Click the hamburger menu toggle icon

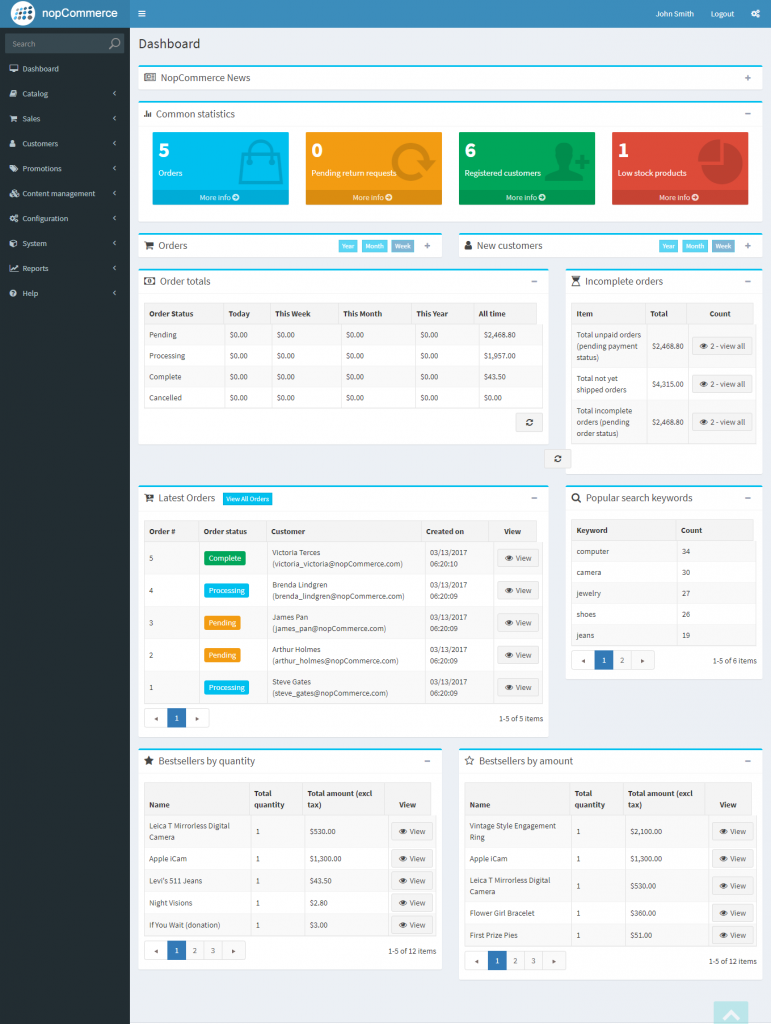(x=142, y=14)
